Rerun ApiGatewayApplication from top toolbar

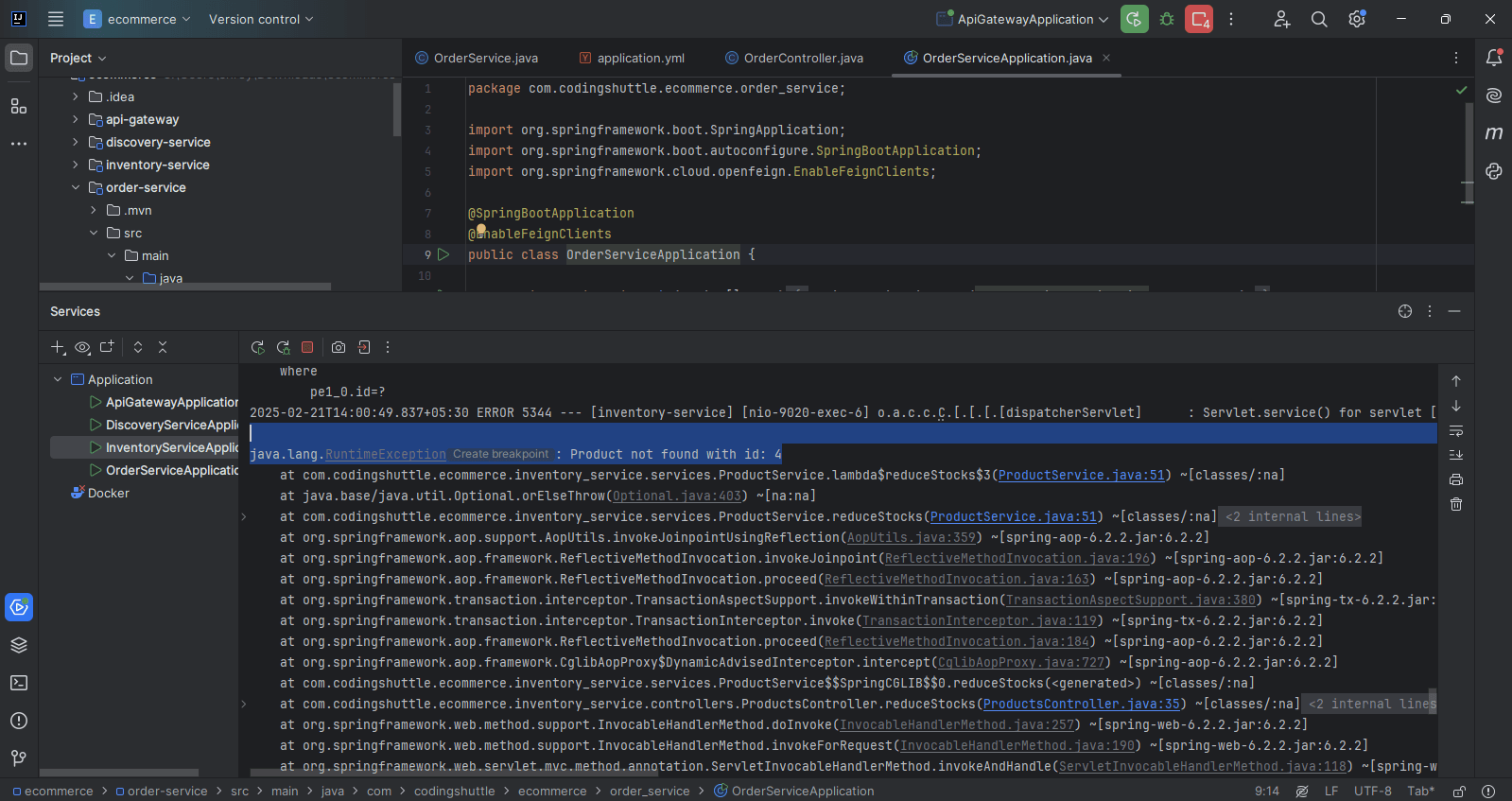[x=1135, y=19]
